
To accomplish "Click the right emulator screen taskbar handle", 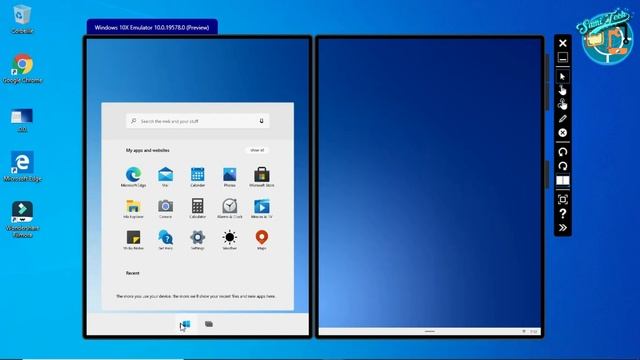I will [x=429, y=331].
